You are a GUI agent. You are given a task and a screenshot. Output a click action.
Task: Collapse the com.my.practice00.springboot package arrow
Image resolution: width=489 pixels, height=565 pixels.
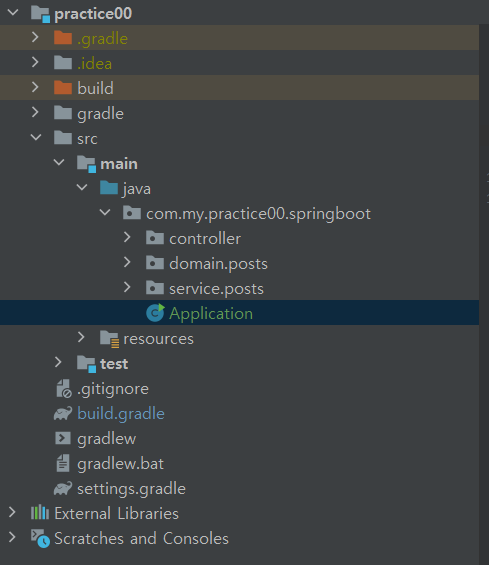[105, 212]
